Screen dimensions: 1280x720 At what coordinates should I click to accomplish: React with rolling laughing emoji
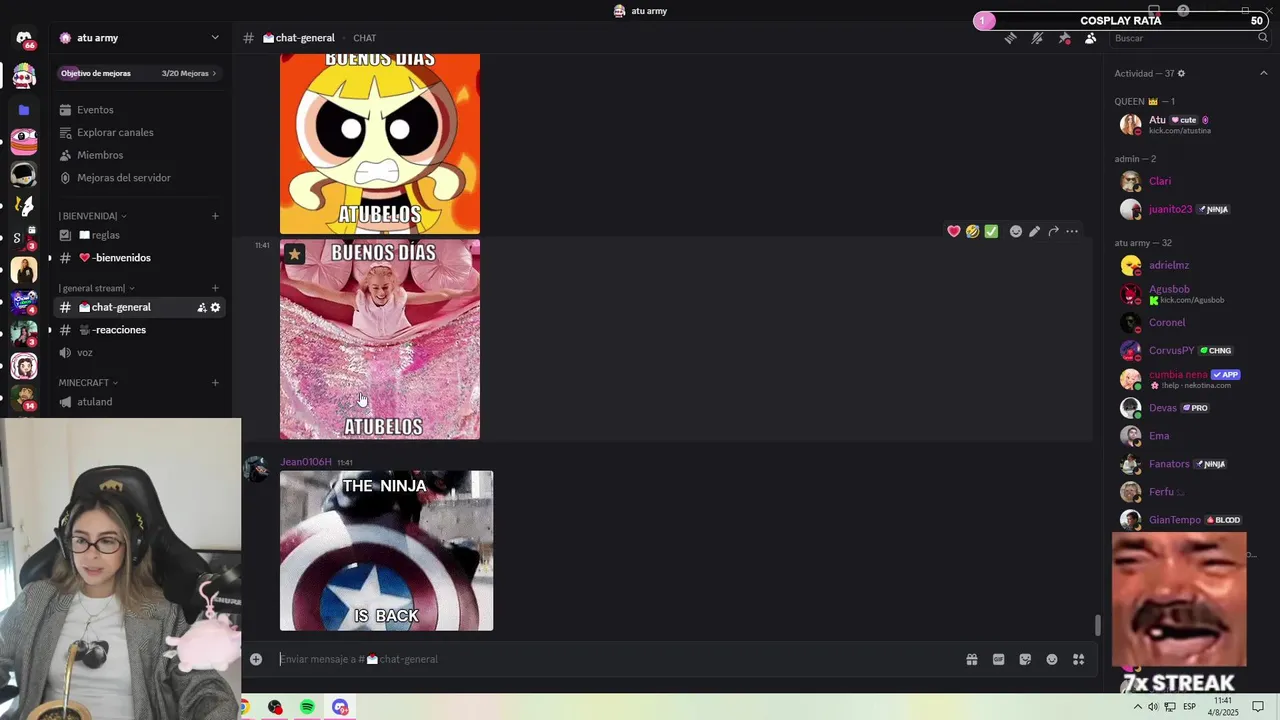pos(972,231)
